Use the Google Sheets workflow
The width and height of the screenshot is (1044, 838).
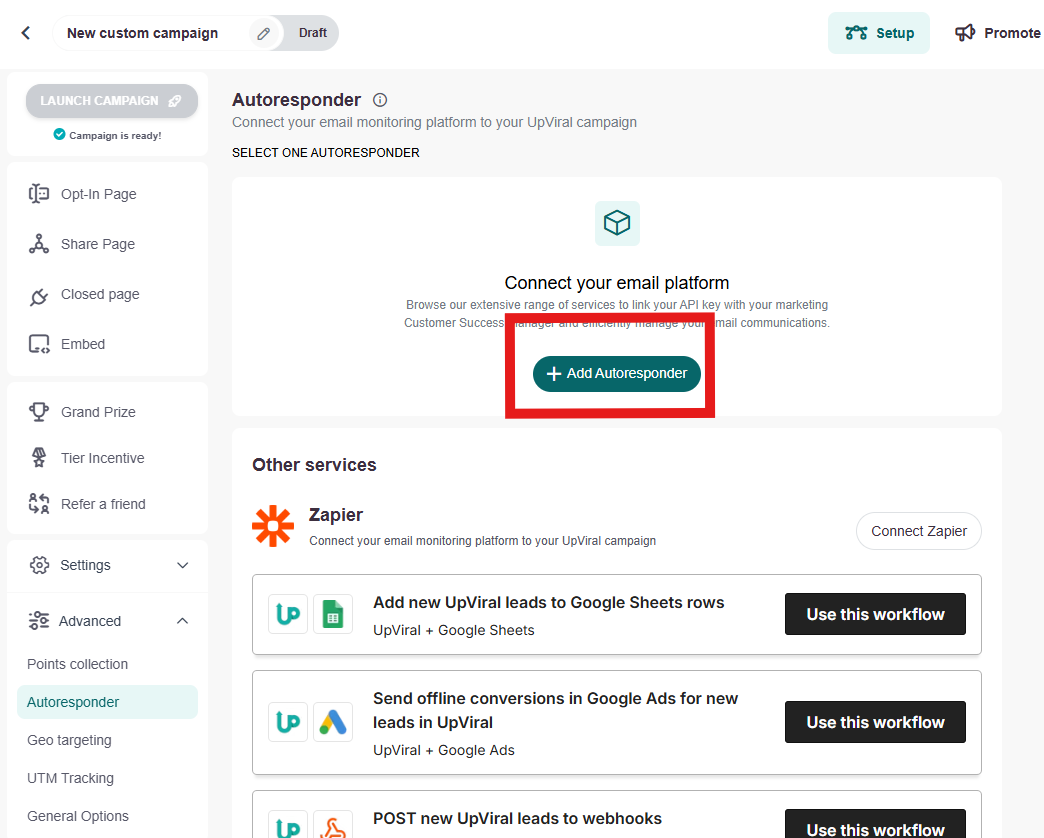(x=875, y=614)
